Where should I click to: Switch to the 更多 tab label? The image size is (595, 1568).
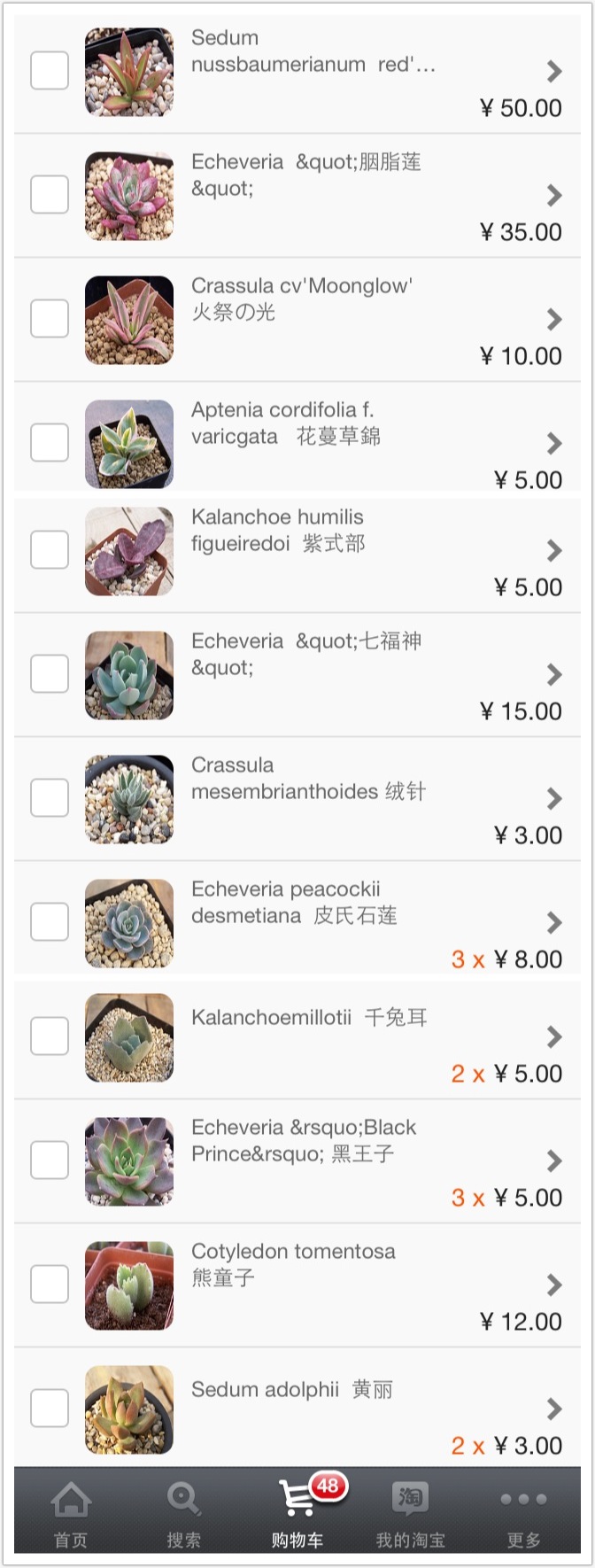pos(523,1540)
